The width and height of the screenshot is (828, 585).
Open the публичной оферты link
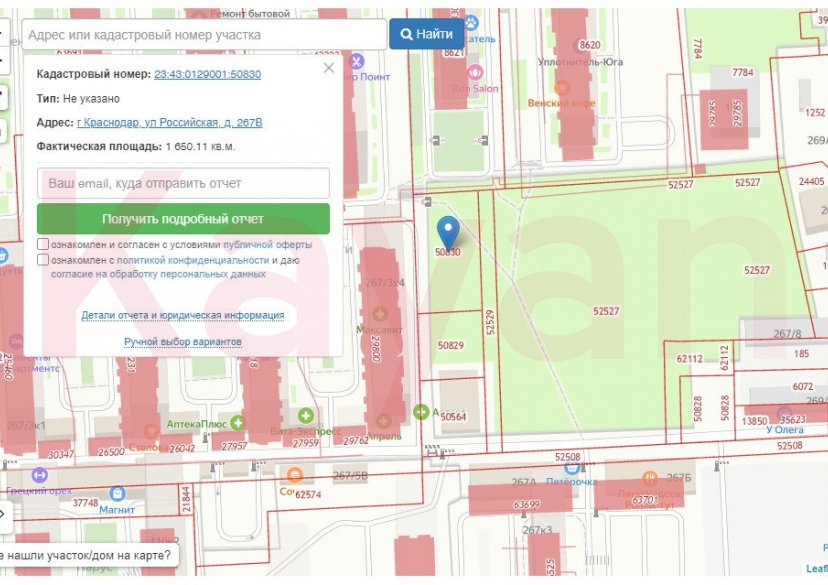tap(267, 244)
